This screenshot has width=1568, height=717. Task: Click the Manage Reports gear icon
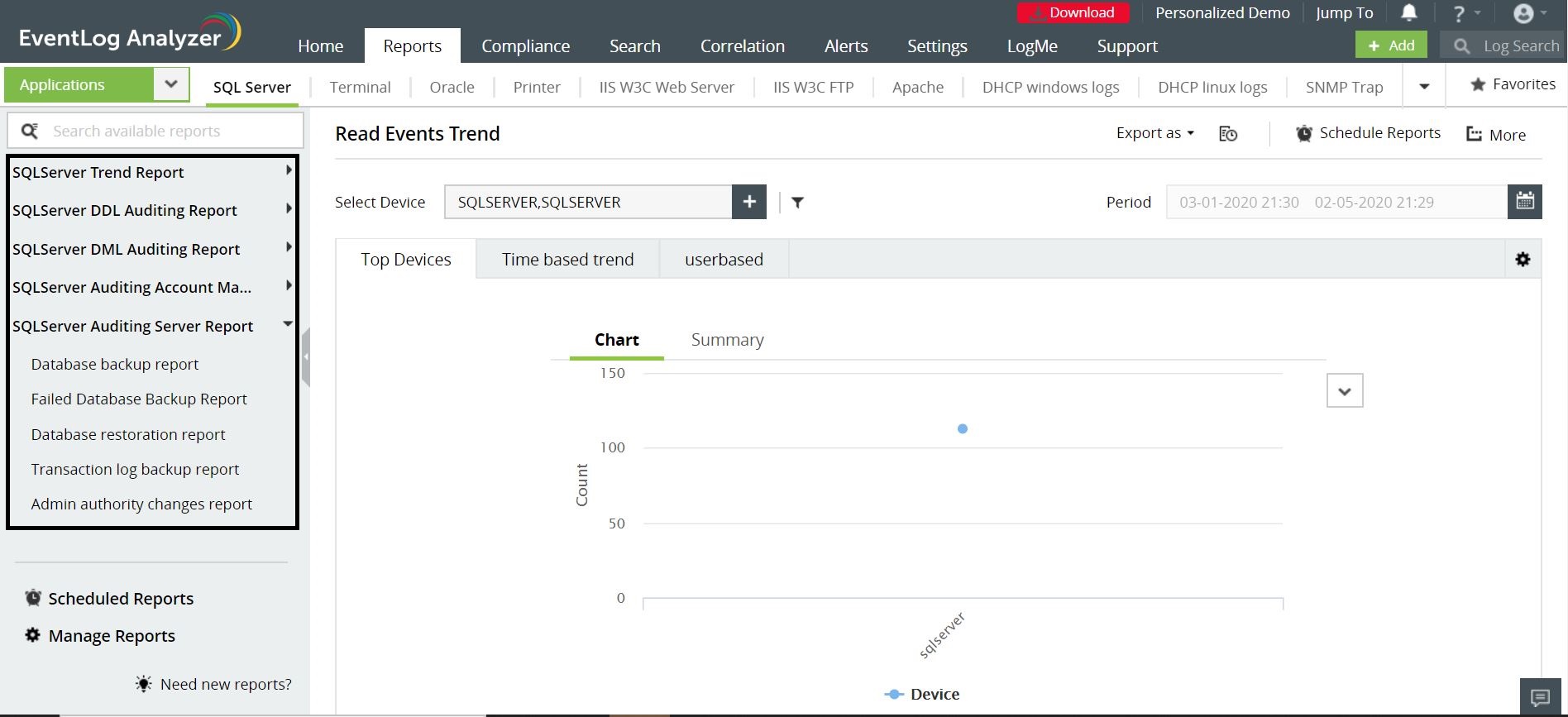pyautogui.click(x=32, y=635)
